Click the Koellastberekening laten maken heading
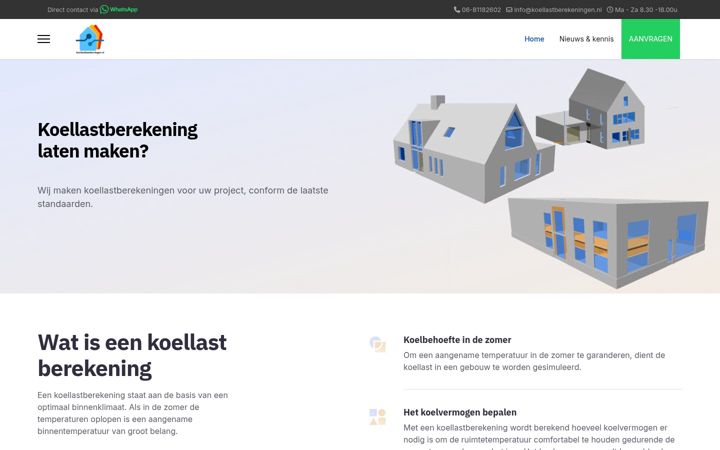The height and width of the screenshot is (450, 720). [x=118, y=140]
